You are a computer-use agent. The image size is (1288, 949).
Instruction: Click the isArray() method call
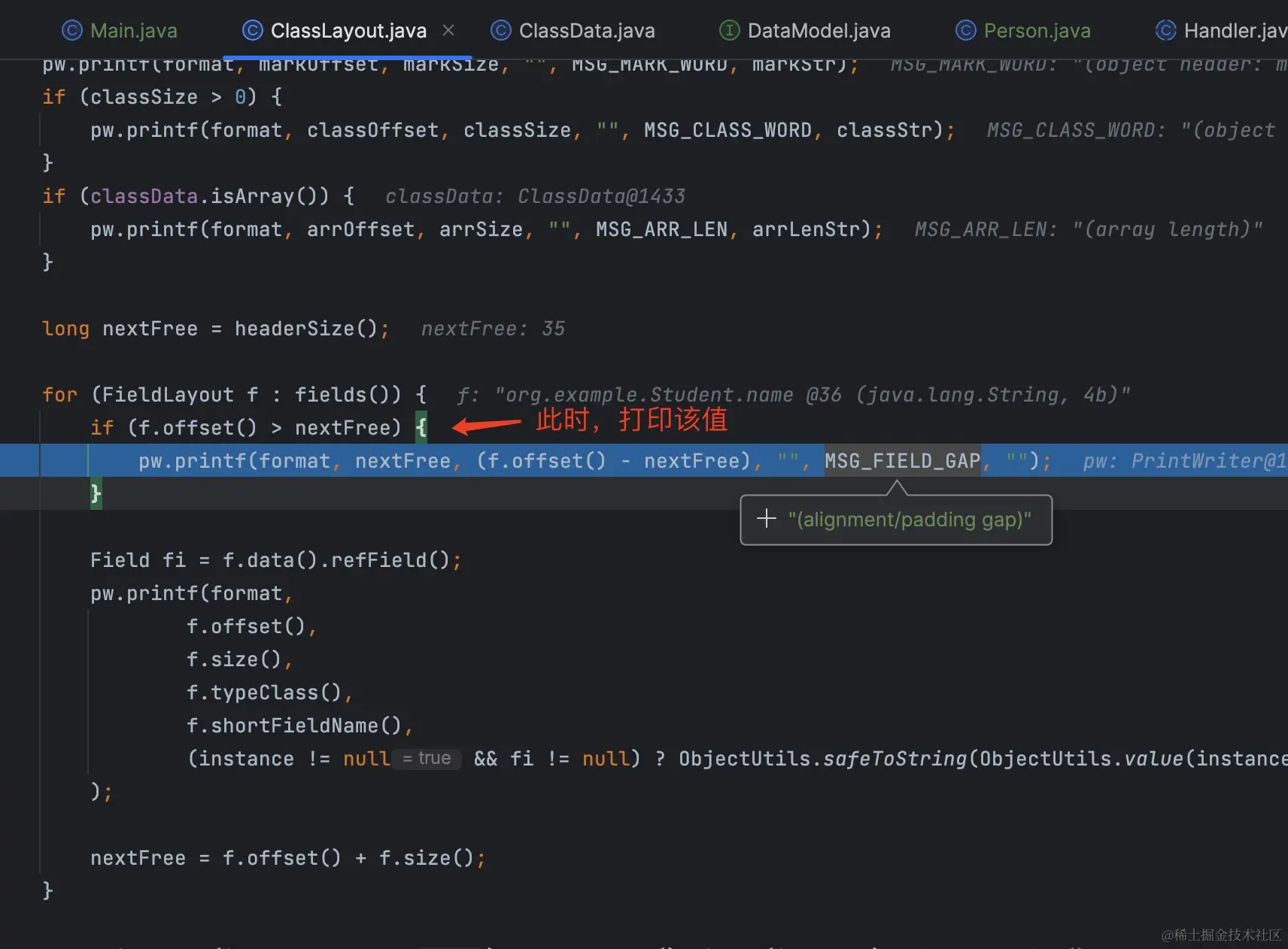[x=264, y=196]
